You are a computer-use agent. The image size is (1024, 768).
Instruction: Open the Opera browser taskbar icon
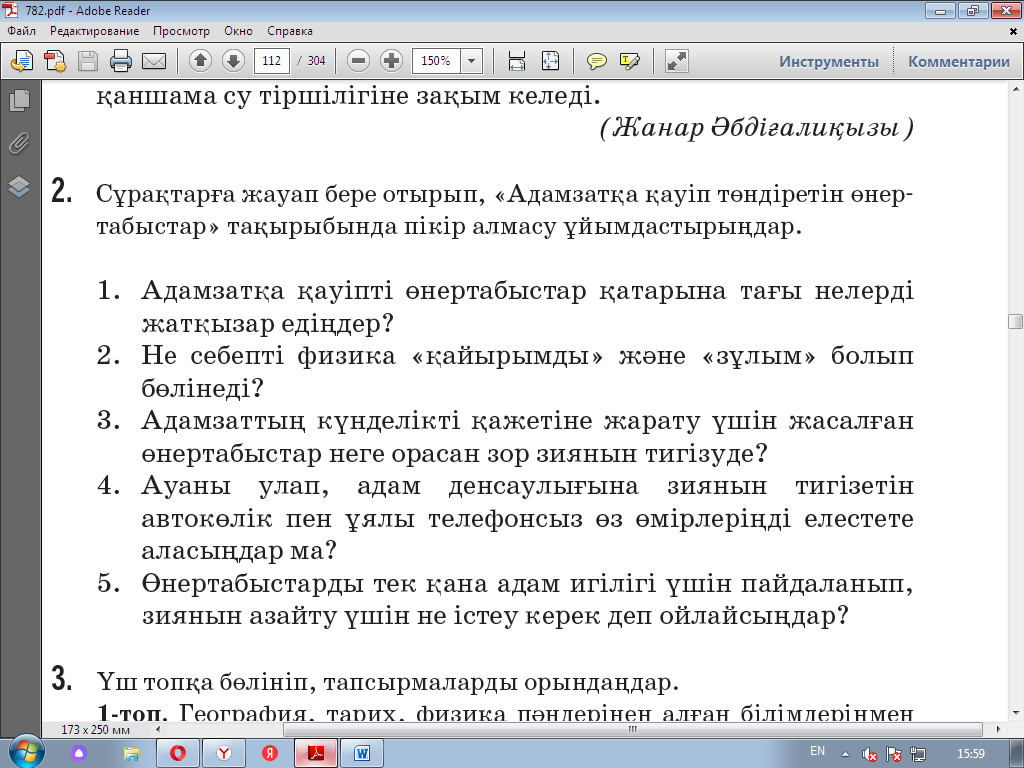tap(178, 753)
